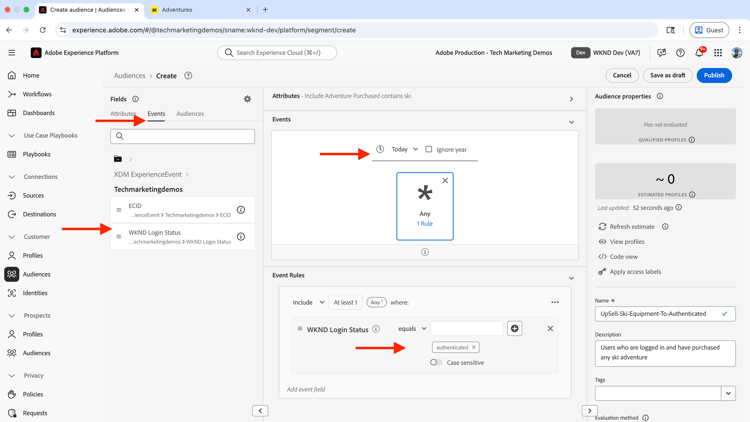The width and height of the screenshot is (750, 422).
Task: Reload the browser page
Action: [x=43, y=30]
